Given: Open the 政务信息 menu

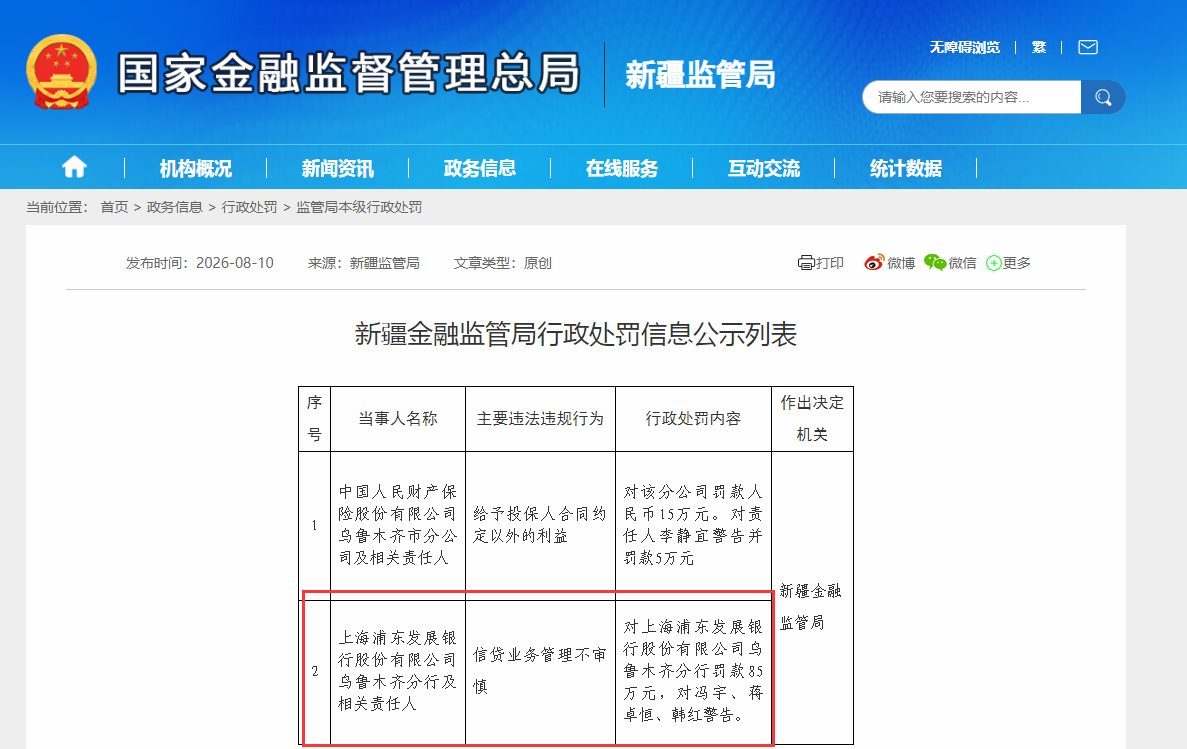Looking at the screenshot, I should 480,168.
